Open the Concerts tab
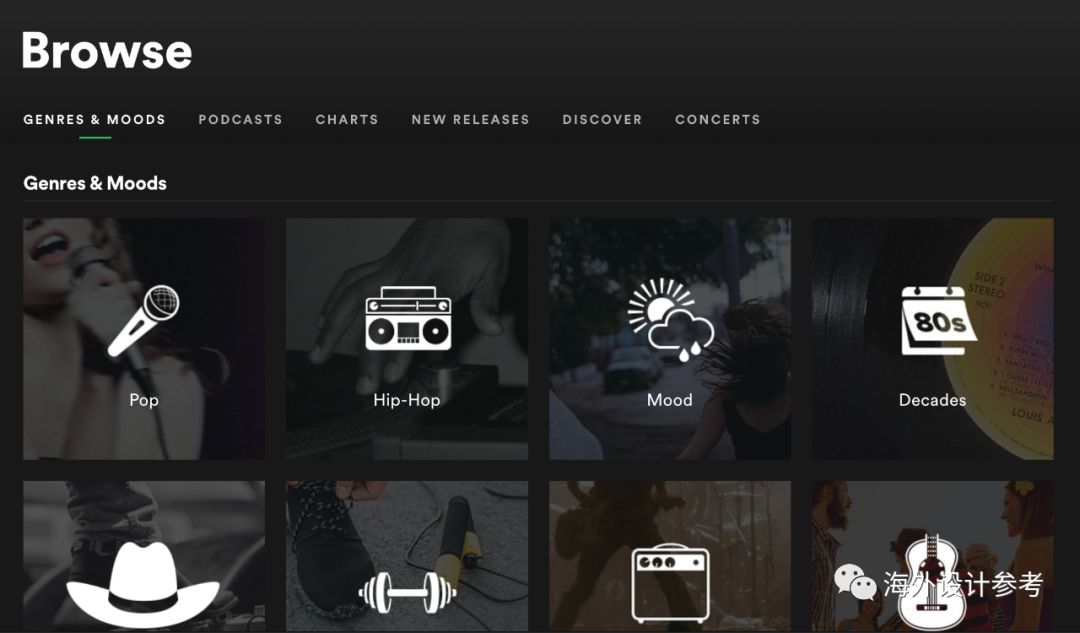 tap(717, 119)
